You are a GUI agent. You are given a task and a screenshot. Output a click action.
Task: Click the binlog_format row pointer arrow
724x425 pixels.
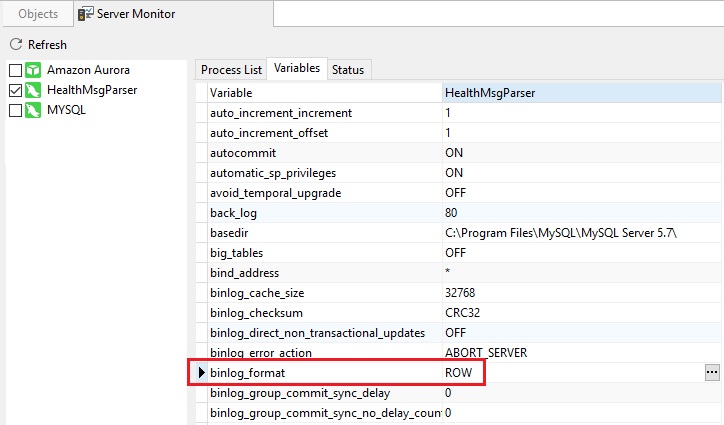pos(201,372)
